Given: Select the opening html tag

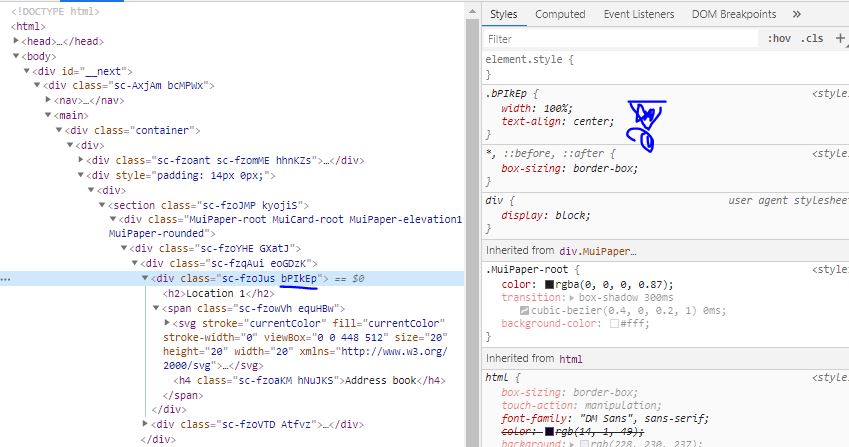Looking at the screenshot, I should click(x=28, y=26).
